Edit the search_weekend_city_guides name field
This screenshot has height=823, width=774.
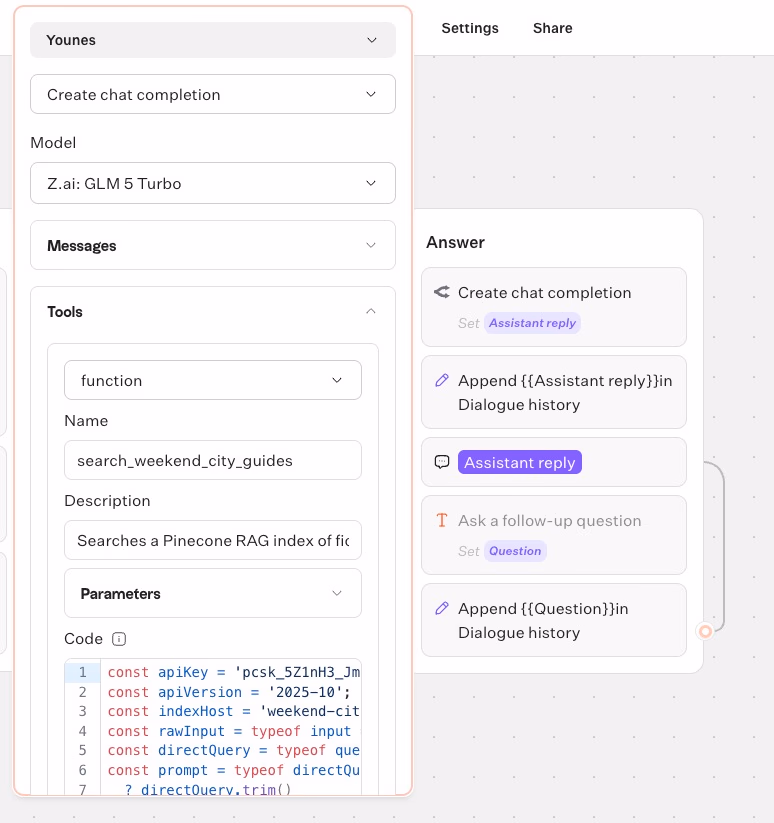pyautogui.click(x=213, y=461)
